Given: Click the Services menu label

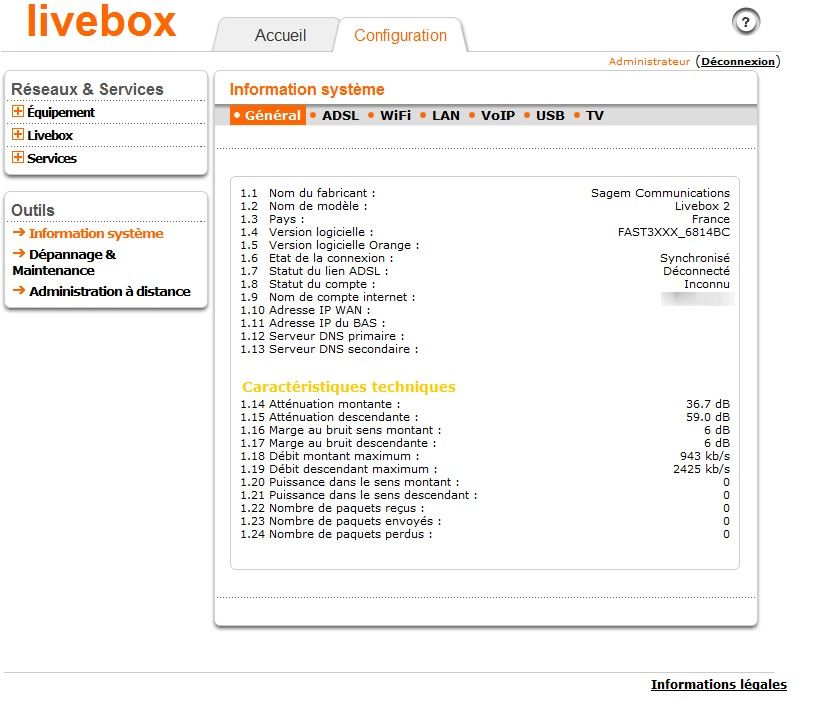Looking at the screenshot, I should coord(52,158).
